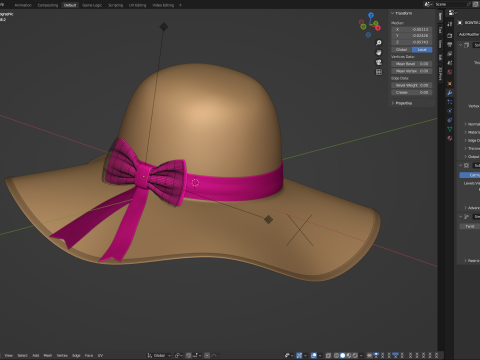The width and height of the screenshot is (480, 360).
Task: Click the zoom view magnifier icon
Action: coord(379,43)
